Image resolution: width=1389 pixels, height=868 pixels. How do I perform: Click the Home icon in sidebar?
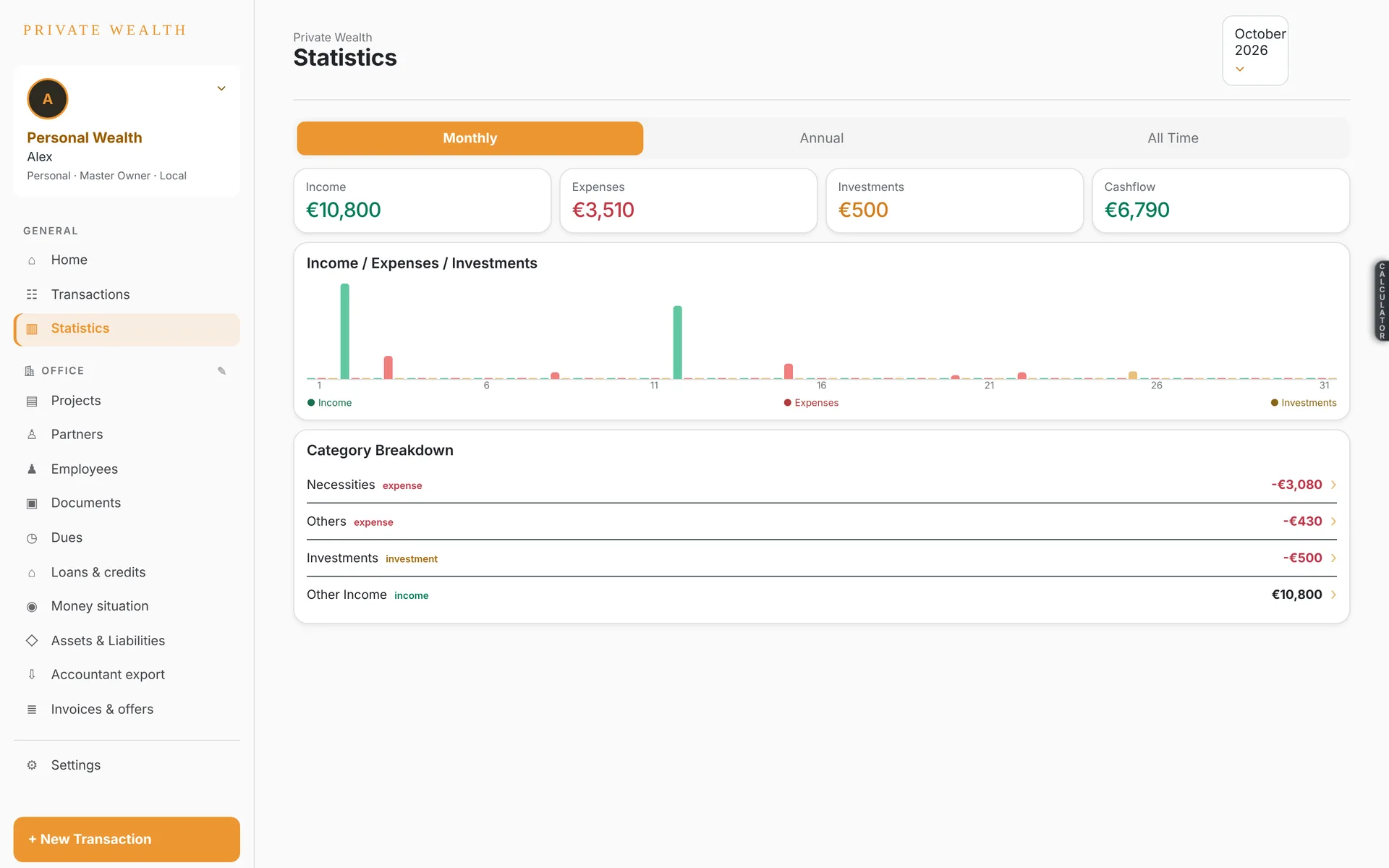click(32, 260)
